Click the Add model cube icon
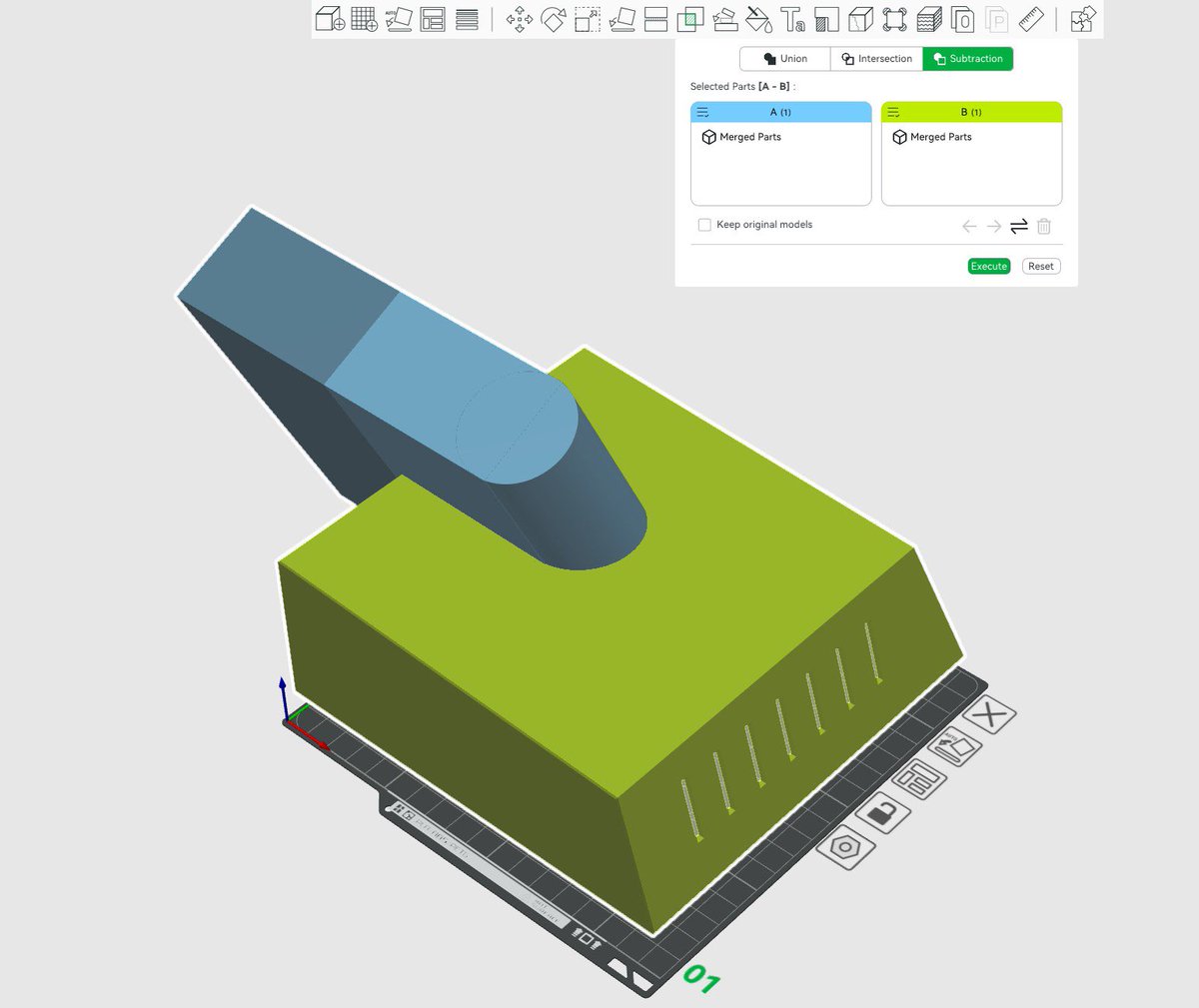 pyautogui.click(x=330, y=19)
